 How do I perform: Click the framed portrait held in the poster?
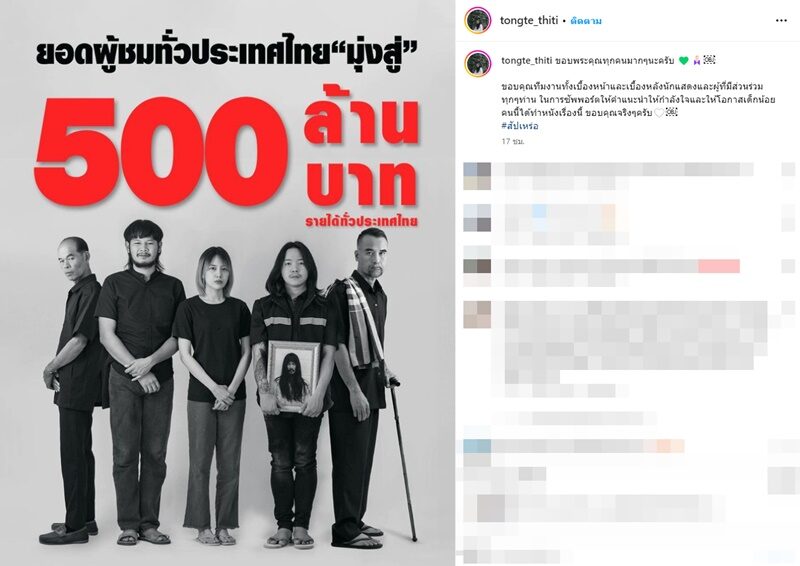click(x=294, y=376)
